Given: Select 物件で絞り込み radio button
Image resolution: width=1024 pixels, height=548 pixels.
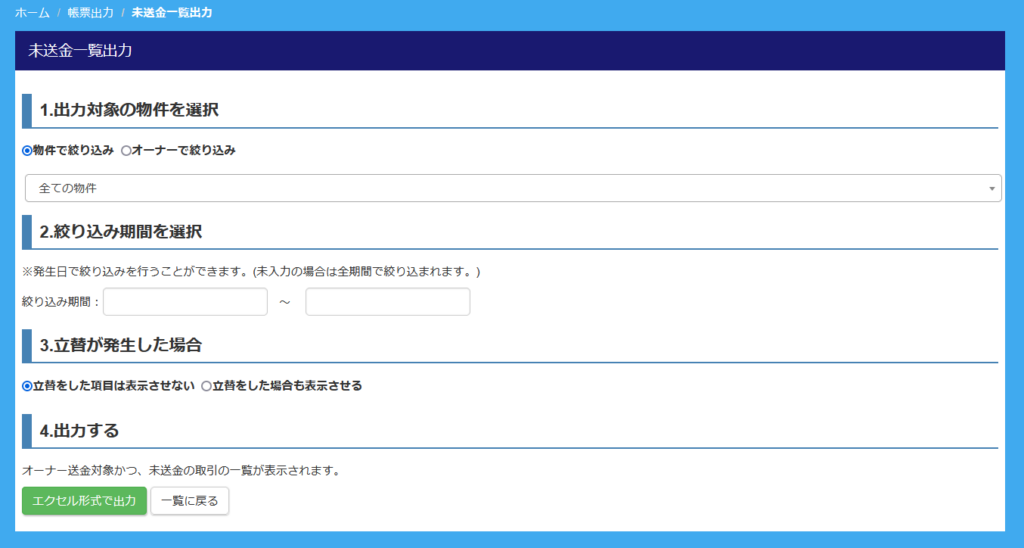Looking at the screenshot, I should click(27, 151).
